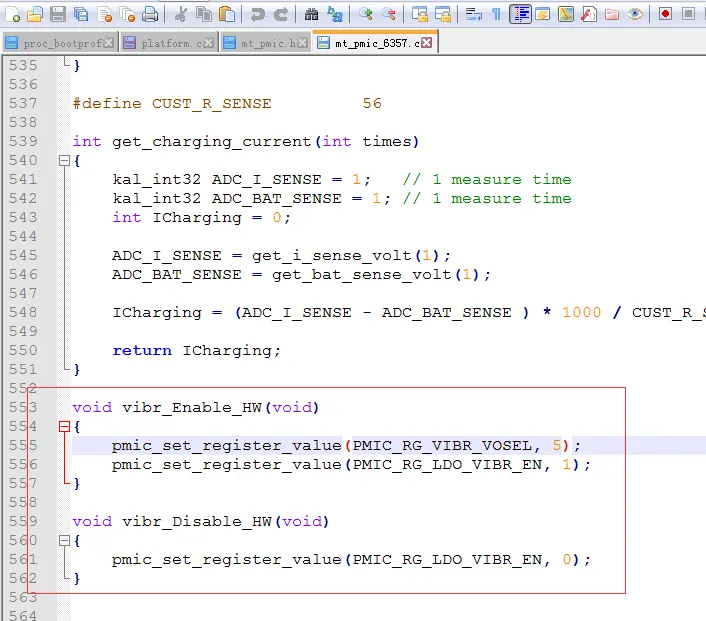Print the current document
Image resolution: width=706 pixels, height=621 pixels.
(150, 14)
